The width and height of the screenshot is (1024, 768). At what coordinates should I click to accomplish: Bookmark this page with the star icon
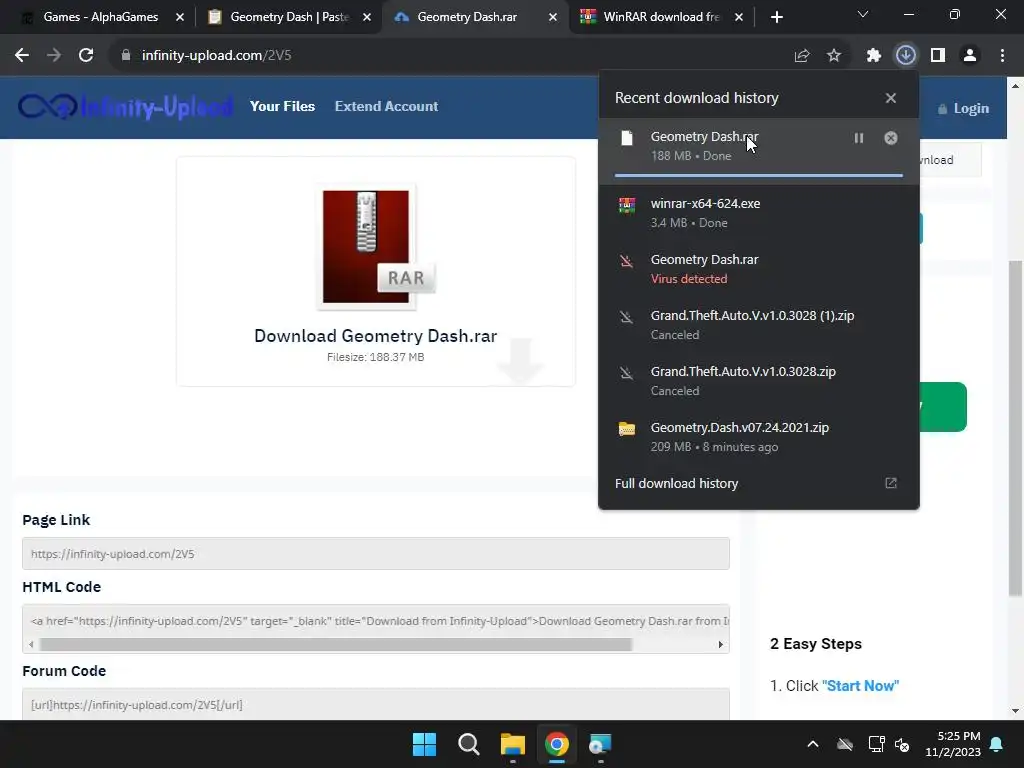click(x=834, y=56)
